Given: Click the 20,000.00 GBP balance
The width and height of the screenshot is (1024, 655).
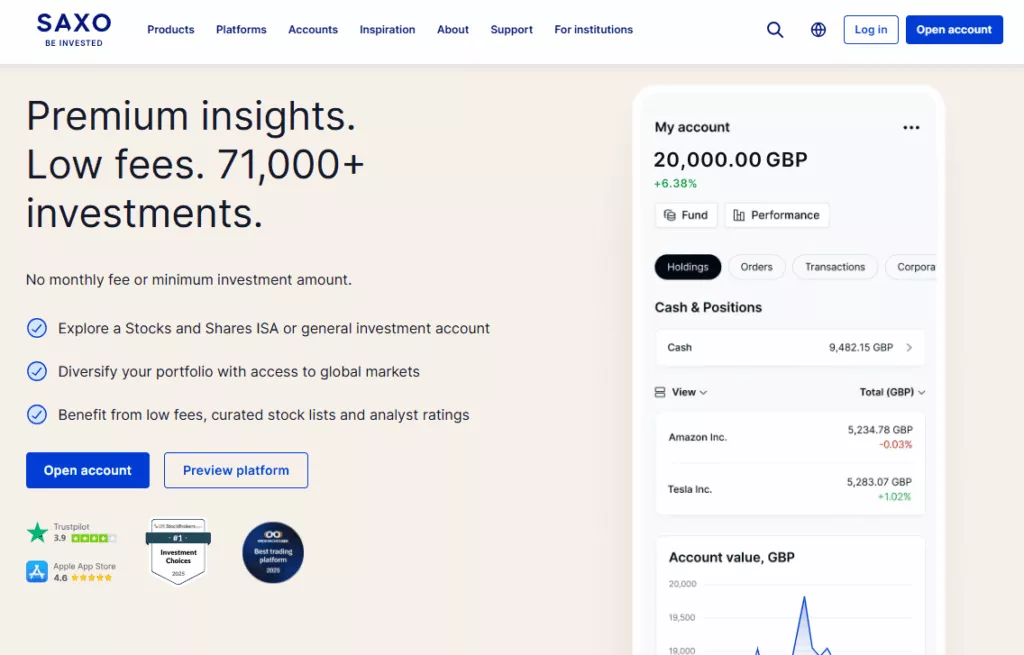Looking at the screenshot, I should [x=730, y=159].
